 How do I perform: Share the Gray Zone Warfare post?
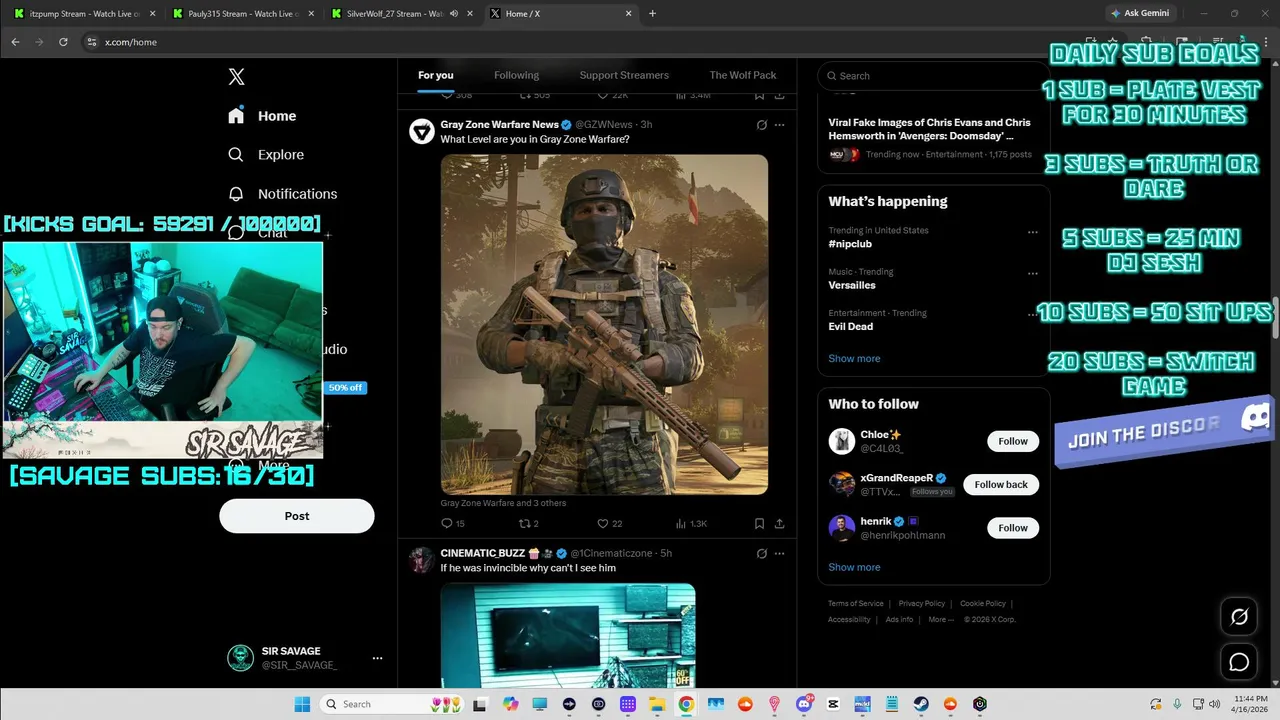click(779, 523)
